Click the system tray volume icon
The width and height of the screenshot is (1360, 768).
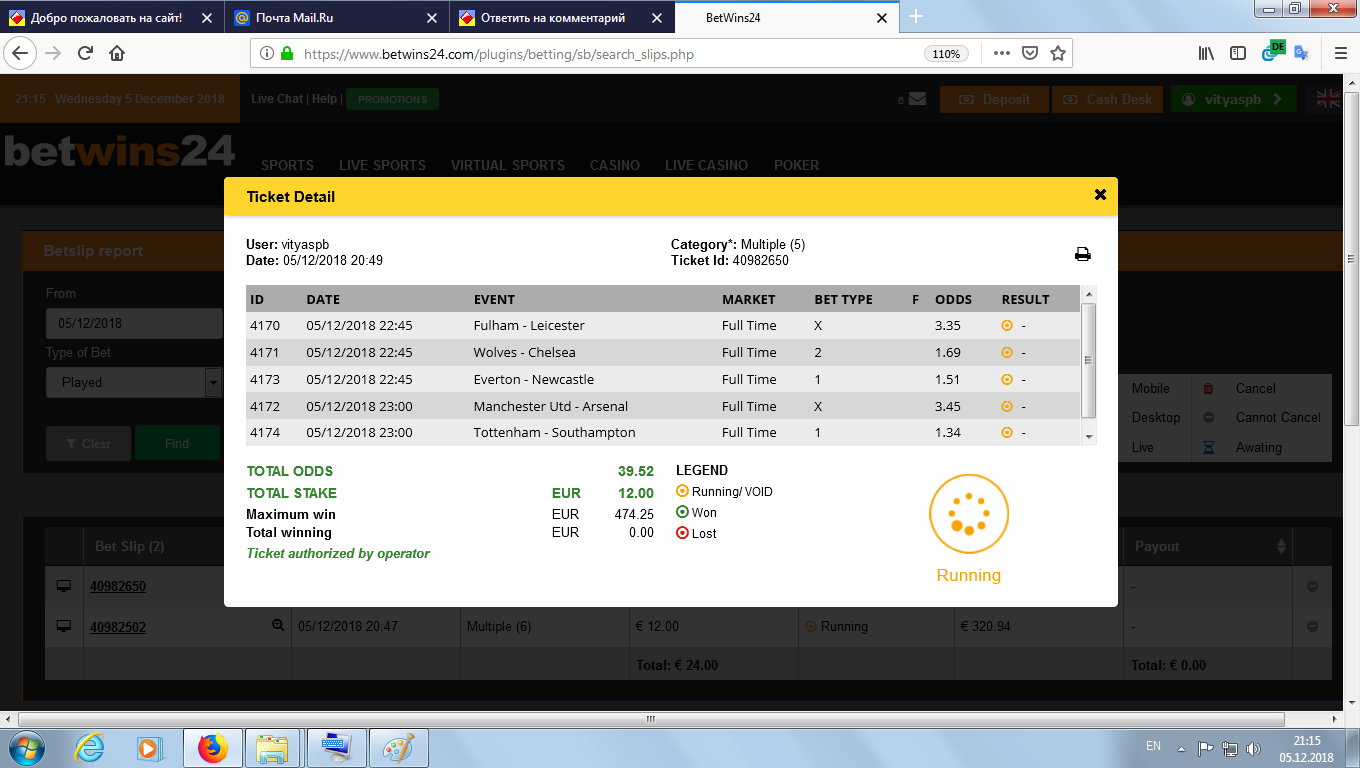tap(1254, 748)
